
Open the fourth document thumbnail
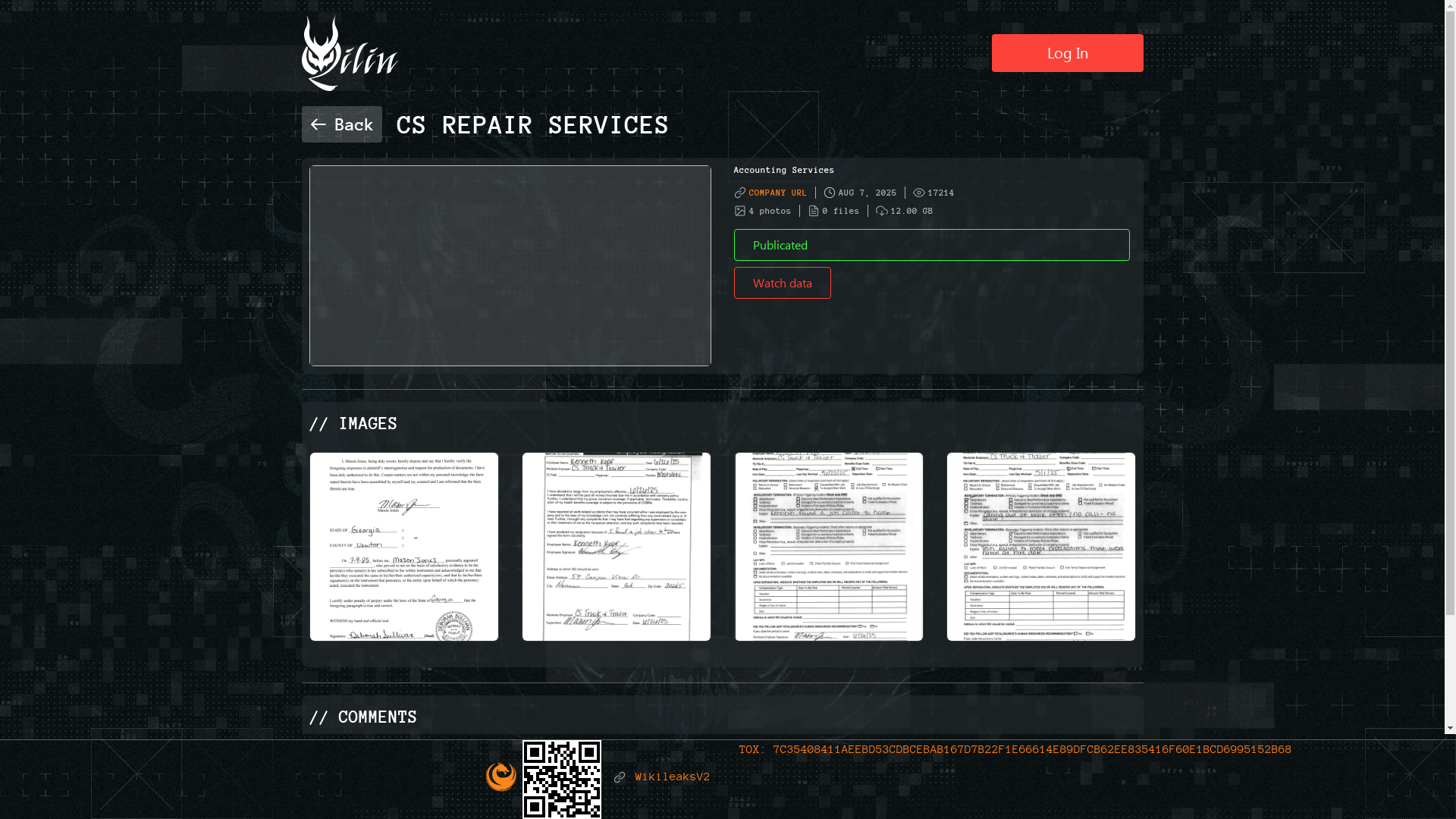pyautogui.click(x=1040, y=547)
